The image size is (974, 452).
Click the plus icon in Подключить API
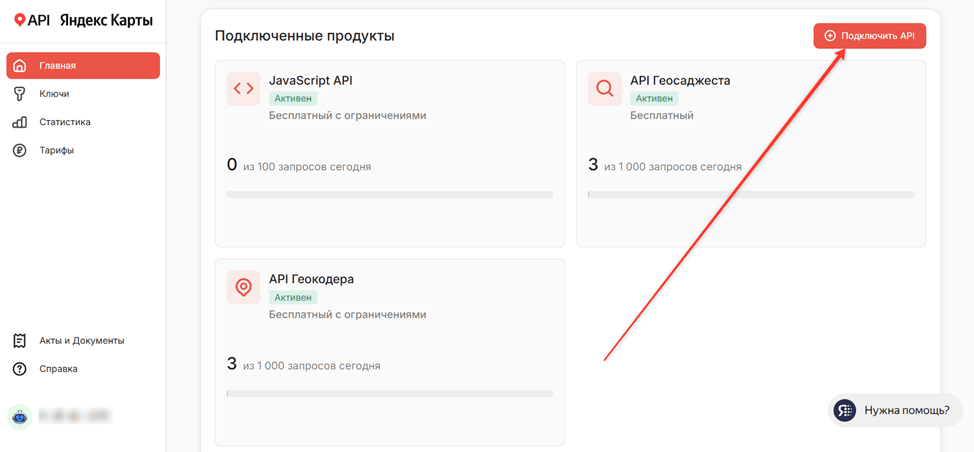(x=829, y=36)
